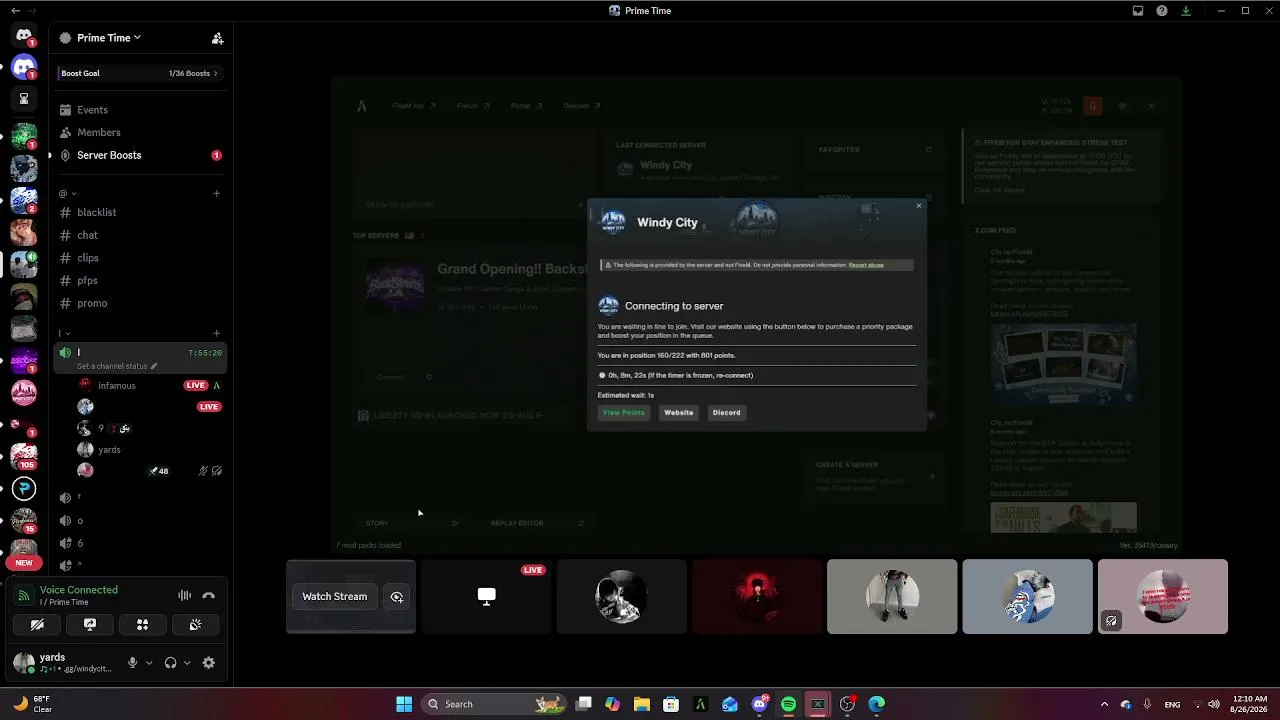The width and height of the screenshot is (1280, 720).
Task: Click the Discord button in the dialog
Action: tap(727, 412)
